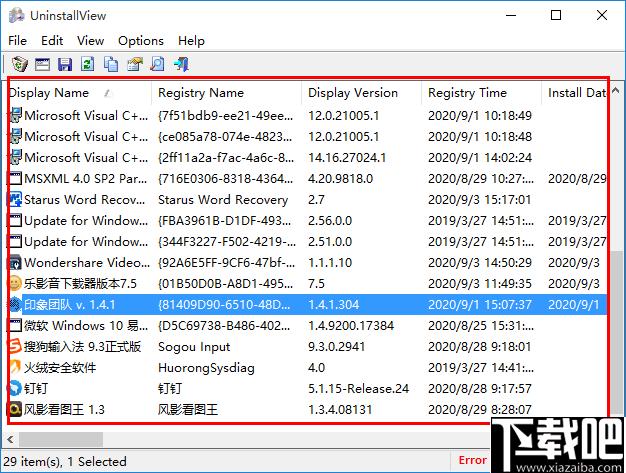This screenshot has height=473, width=626.
Task: Click the Save selected items floppy icon
Action: coord(65,65)
